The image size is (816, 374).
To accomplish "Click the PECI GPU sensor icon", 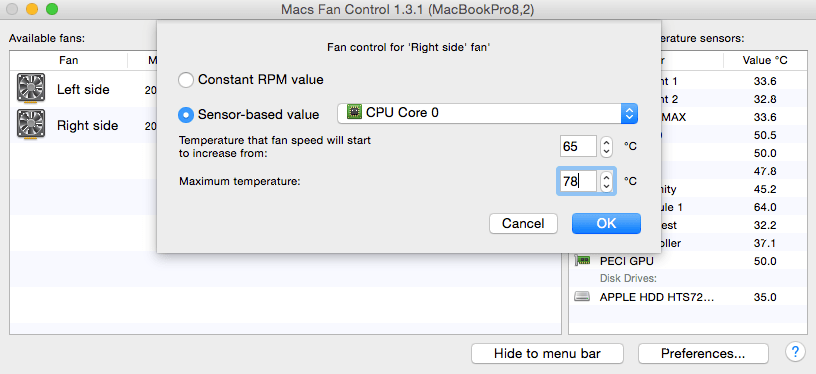I will (582, 261).
